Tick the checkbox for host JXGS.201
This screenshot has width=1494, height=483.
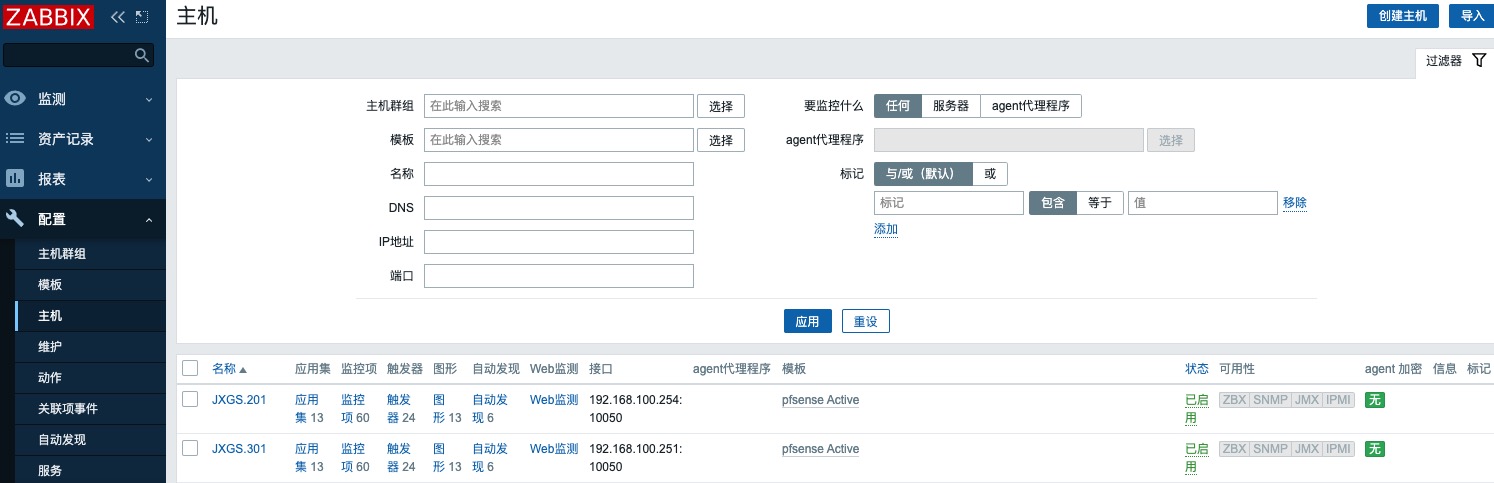point(190,400)
